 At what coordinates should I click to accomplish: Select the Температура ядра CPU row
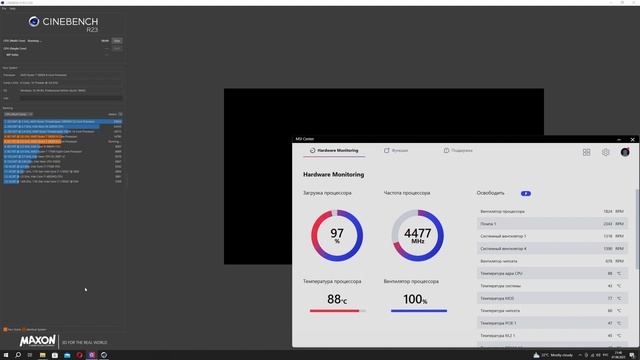[552, 273]
